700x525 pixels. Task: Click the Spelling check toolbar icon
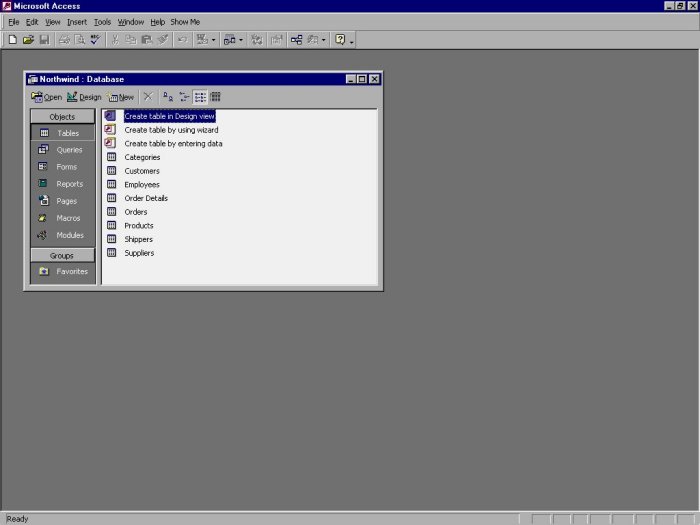tap(95, 39)
